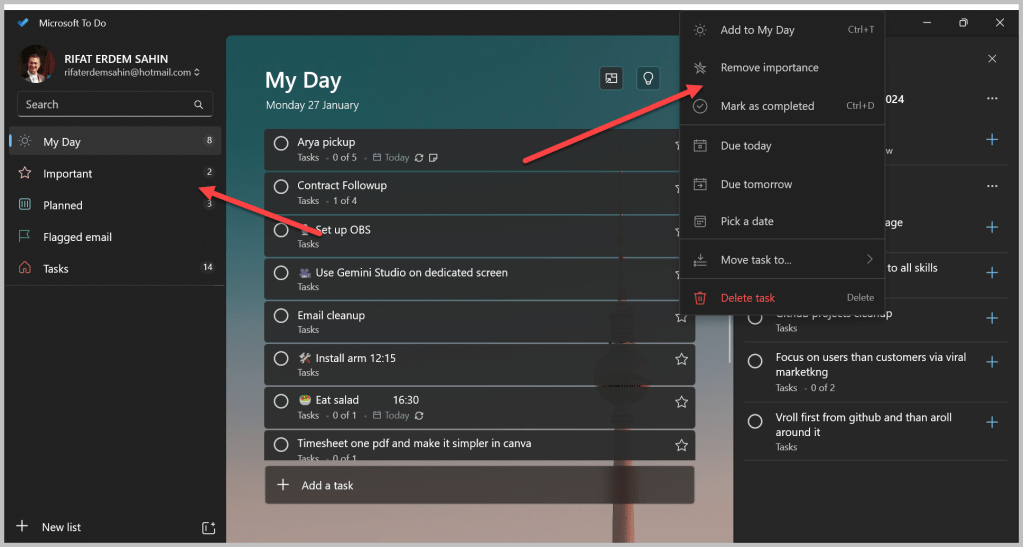
Task: Click the search magnifier icon
Action: pos(198,104)
